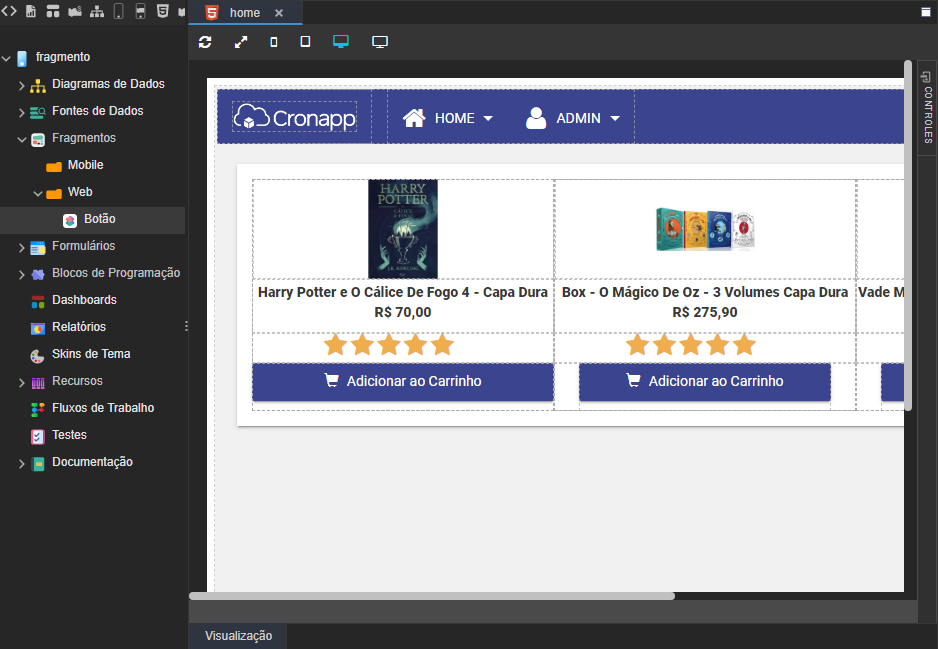Click the Fontes de Dados tree icon

38,112
